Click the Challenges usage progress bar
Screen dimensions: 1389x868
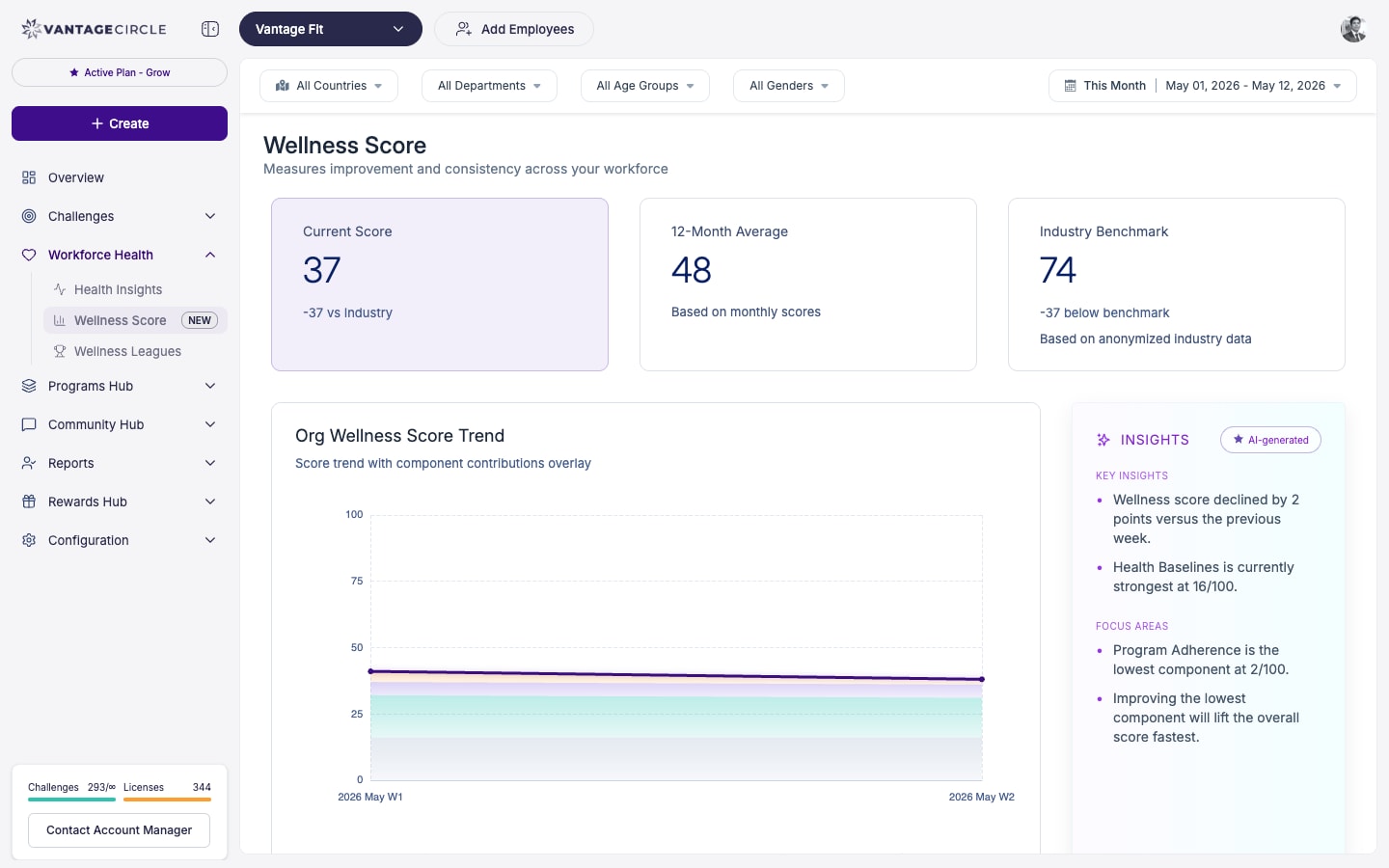coord(71,800)
